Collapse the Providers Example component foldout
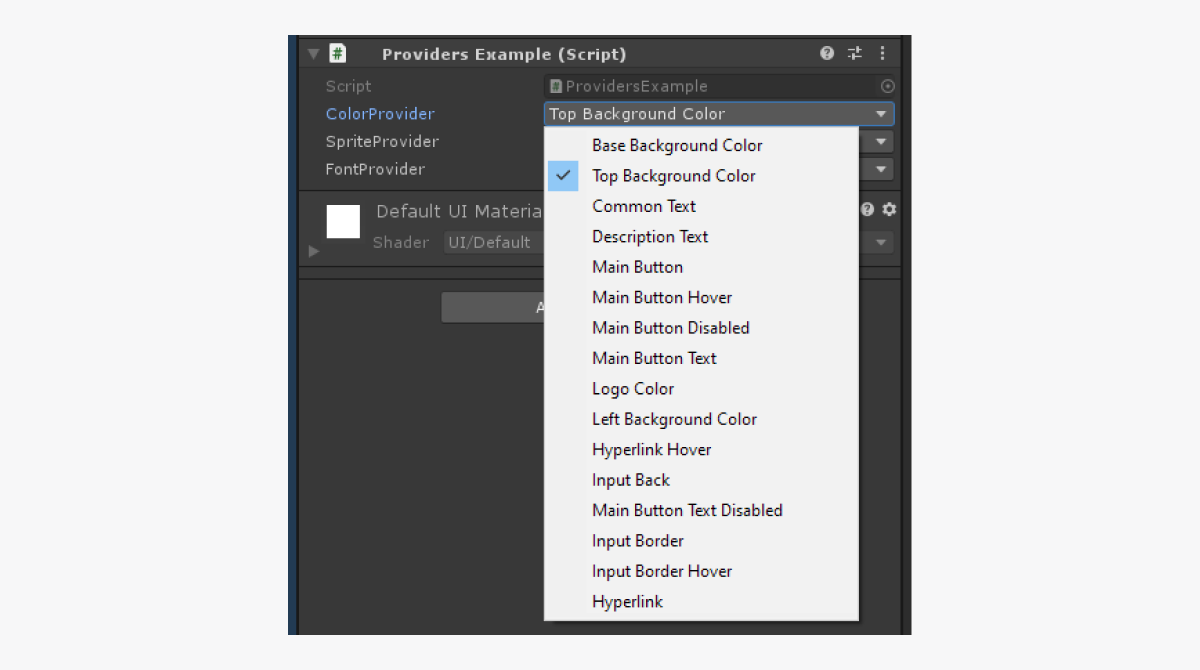1200x670 pixels. 313,54
